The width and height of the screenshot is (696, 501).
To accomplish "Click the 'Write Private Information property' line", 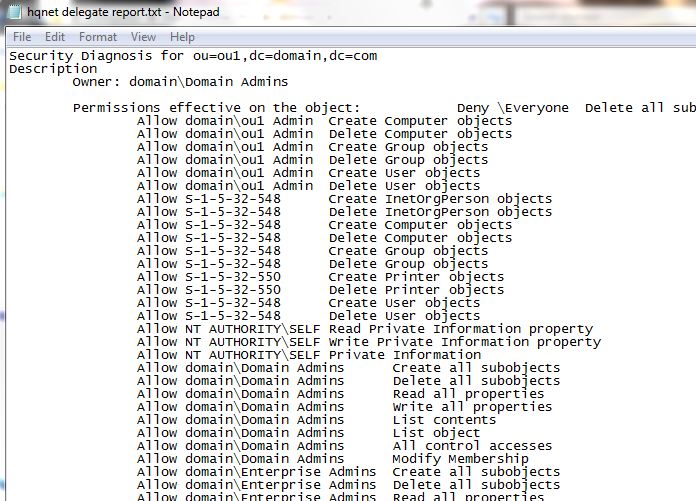I will (x=369, y=342).
